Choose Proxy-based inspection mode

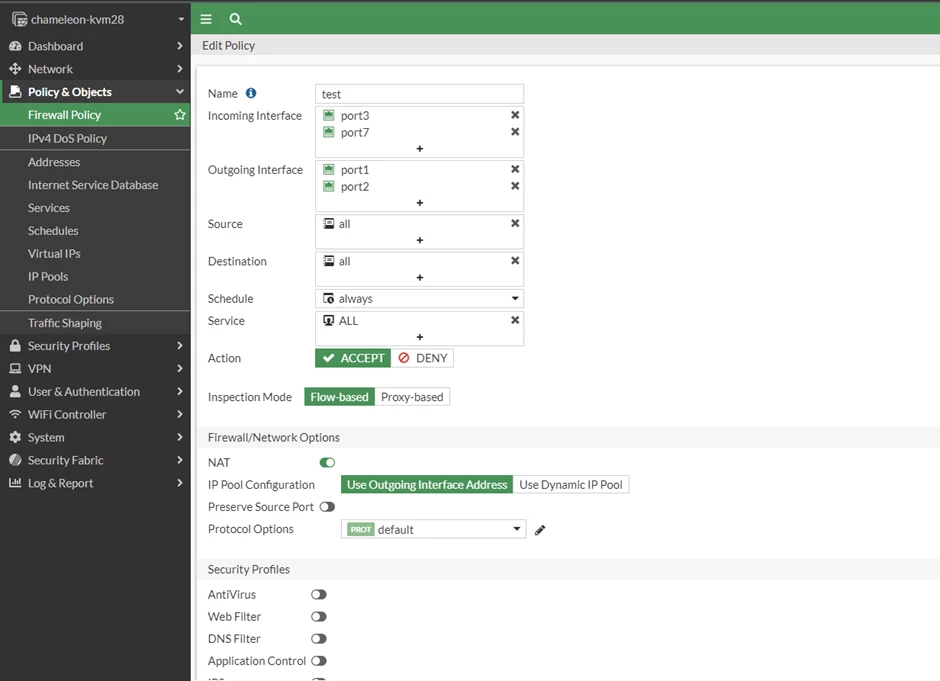412,397
